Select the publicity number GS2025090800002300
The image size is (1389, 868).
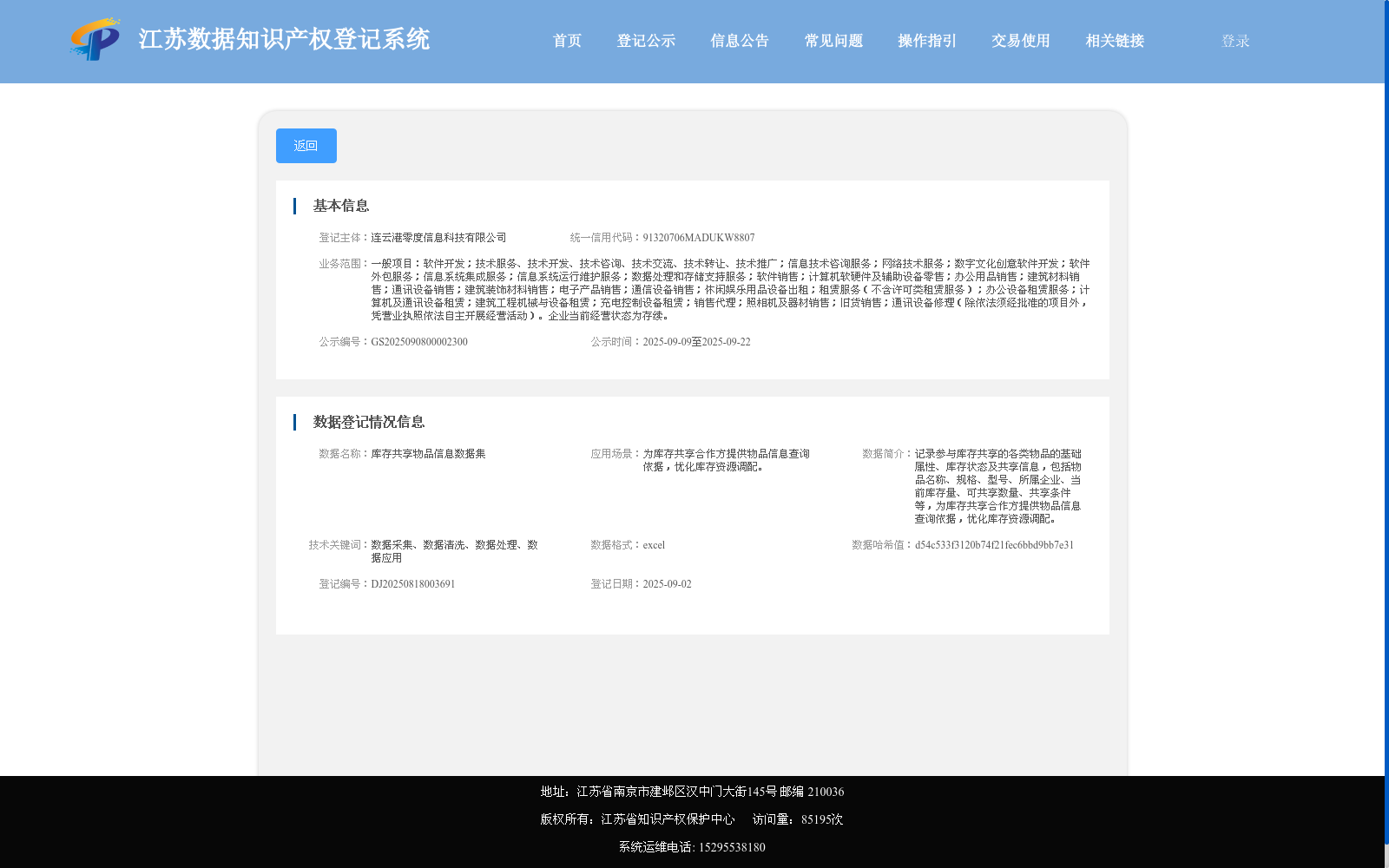coord(419,342)
